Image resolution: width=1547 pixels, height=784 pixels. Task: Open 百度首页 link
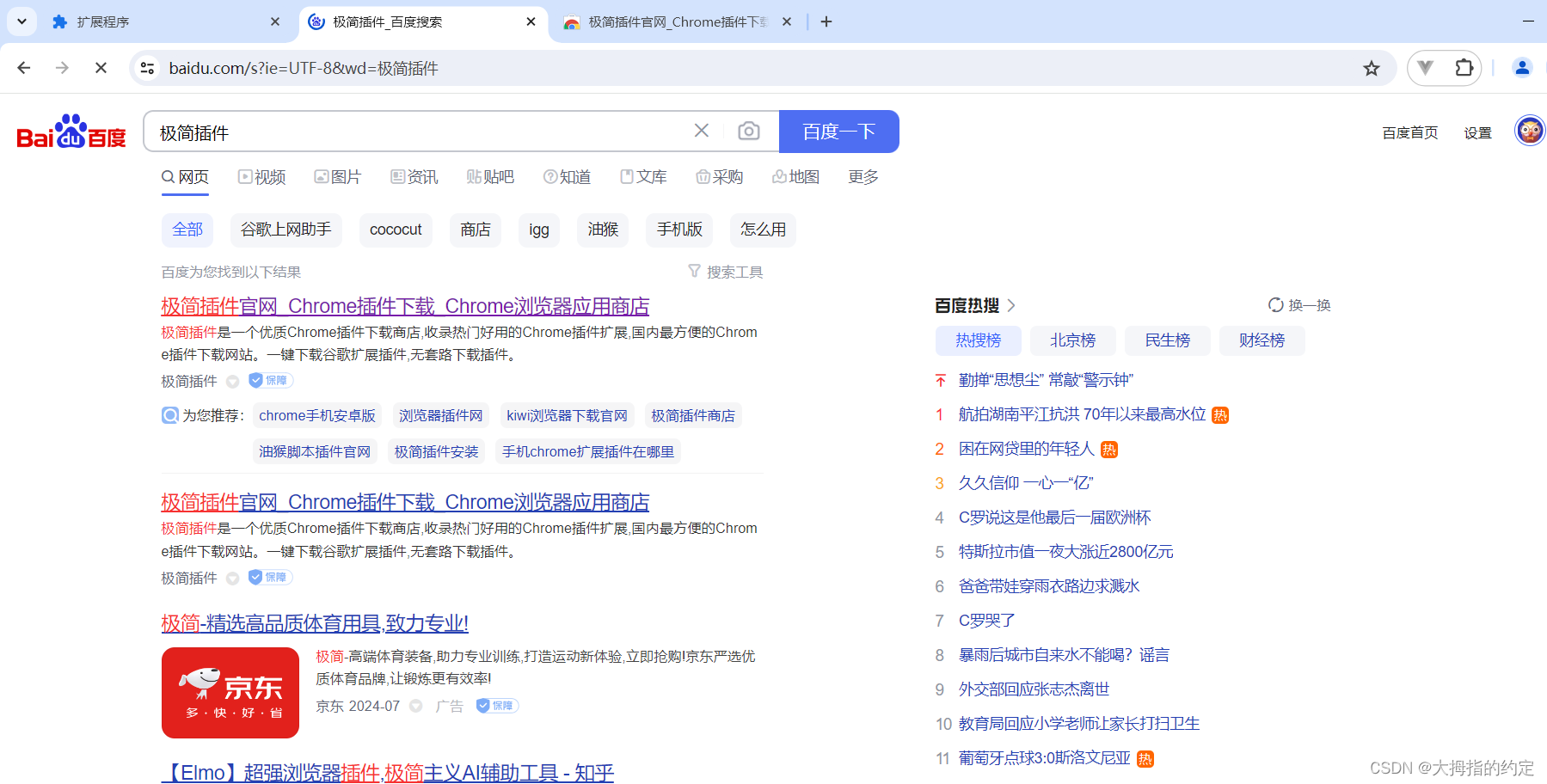pos(1410,132)
